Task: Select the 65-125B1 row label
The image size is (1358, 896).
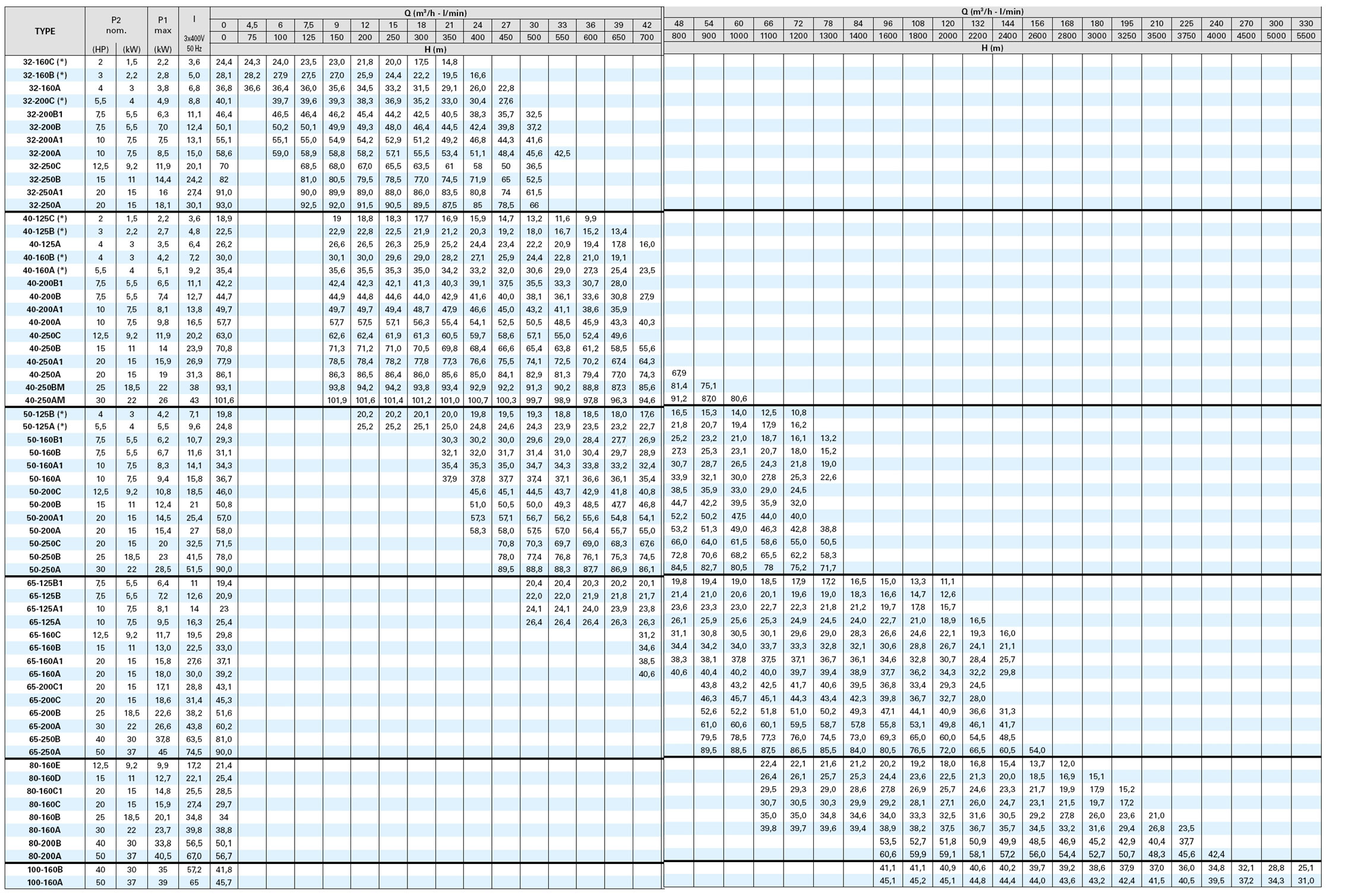Action: click(x=45, y=583)
